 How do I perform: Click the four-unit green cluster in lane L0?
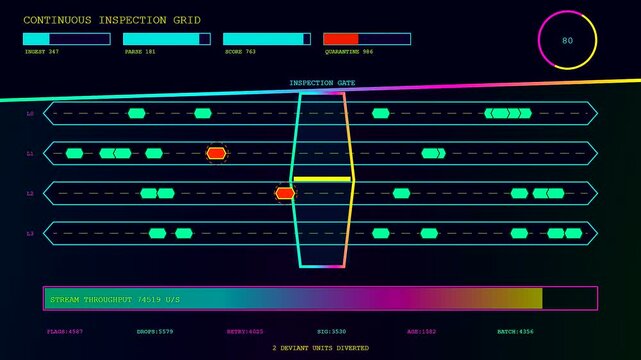tap(508, 114)
